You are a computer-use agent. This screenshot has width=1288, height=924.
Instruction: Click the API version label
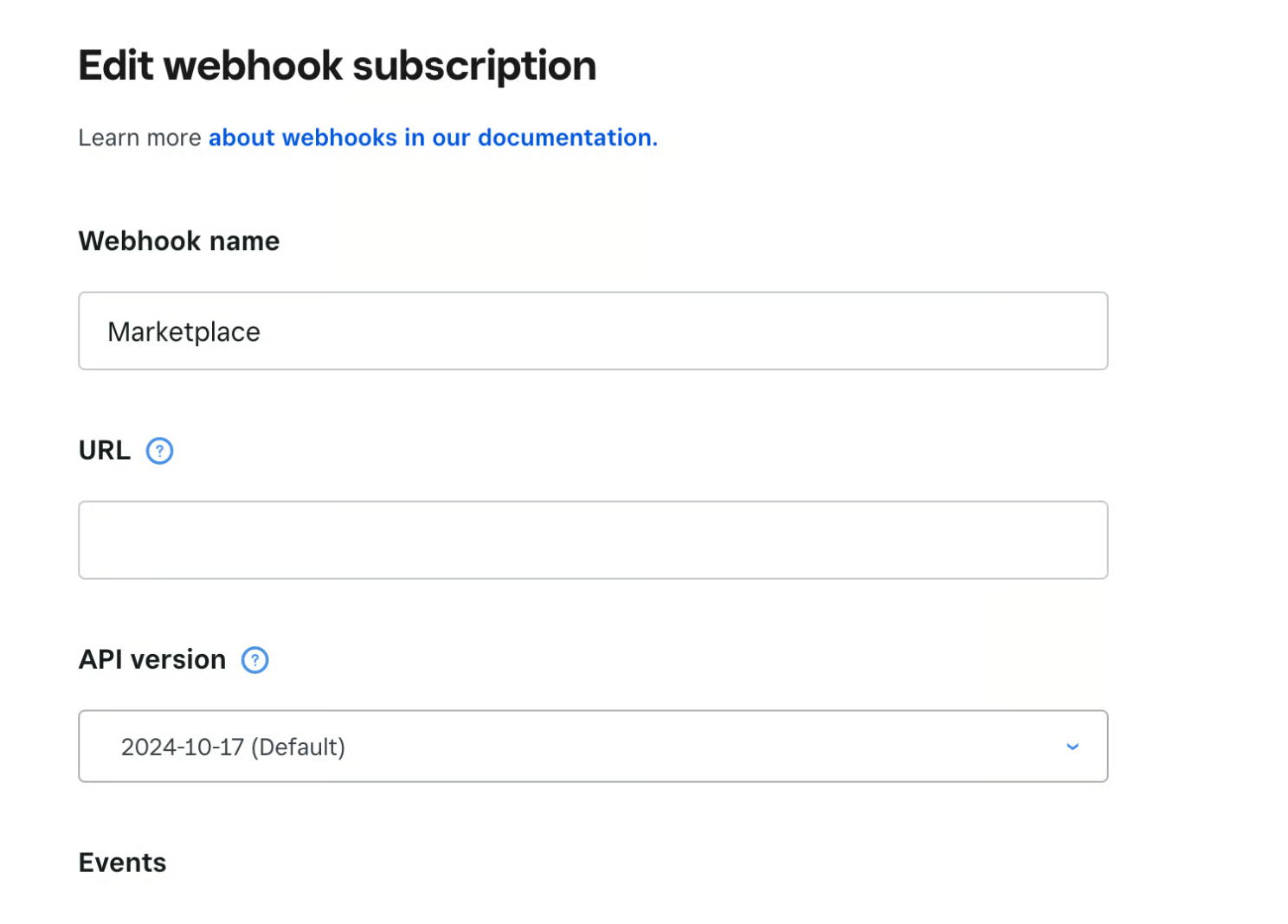[x=152, y=659]
